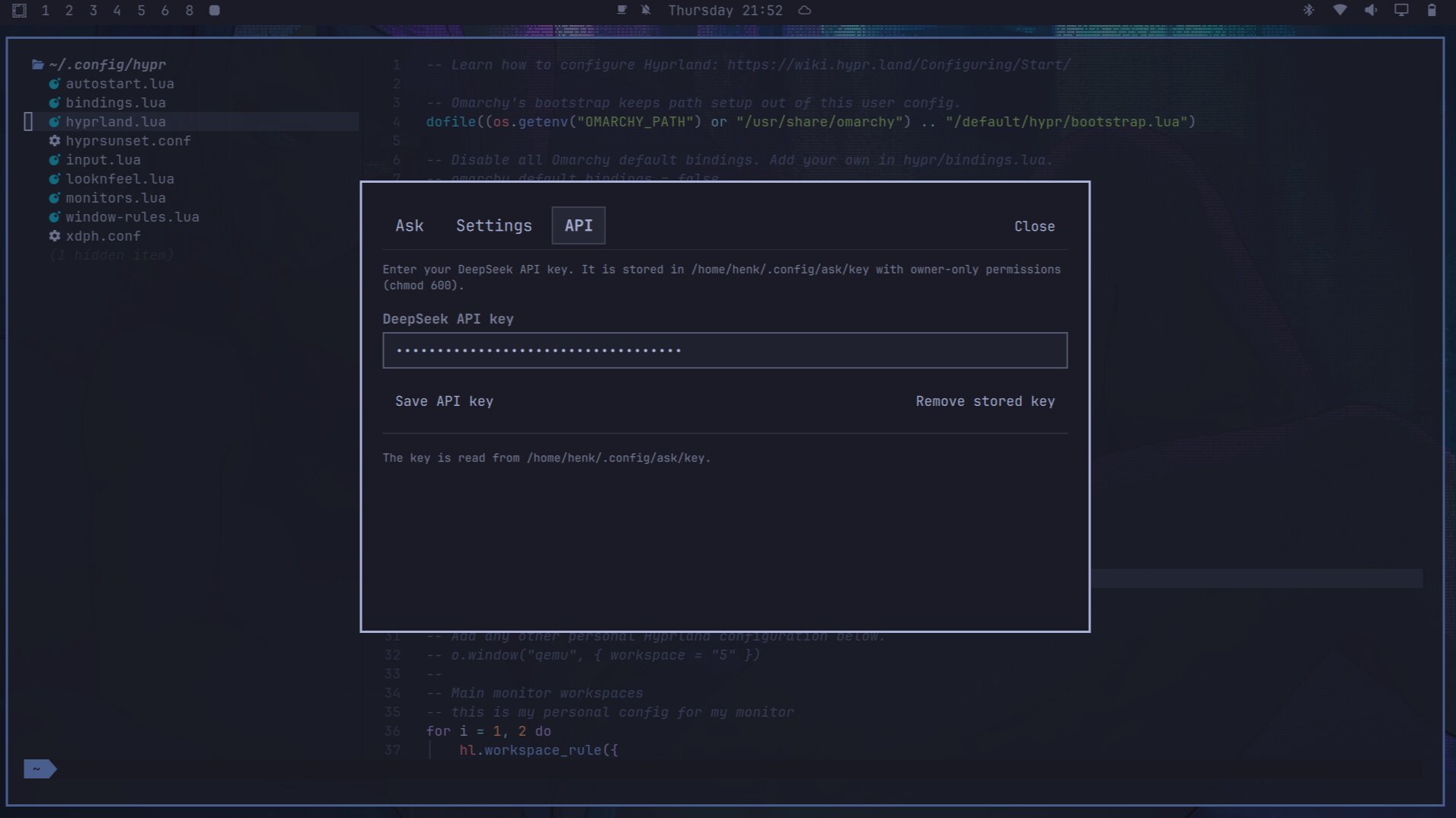Click the launcher icon at top-left corner
The width and height of the screenshot is (1456, 818).
(20, 11)
